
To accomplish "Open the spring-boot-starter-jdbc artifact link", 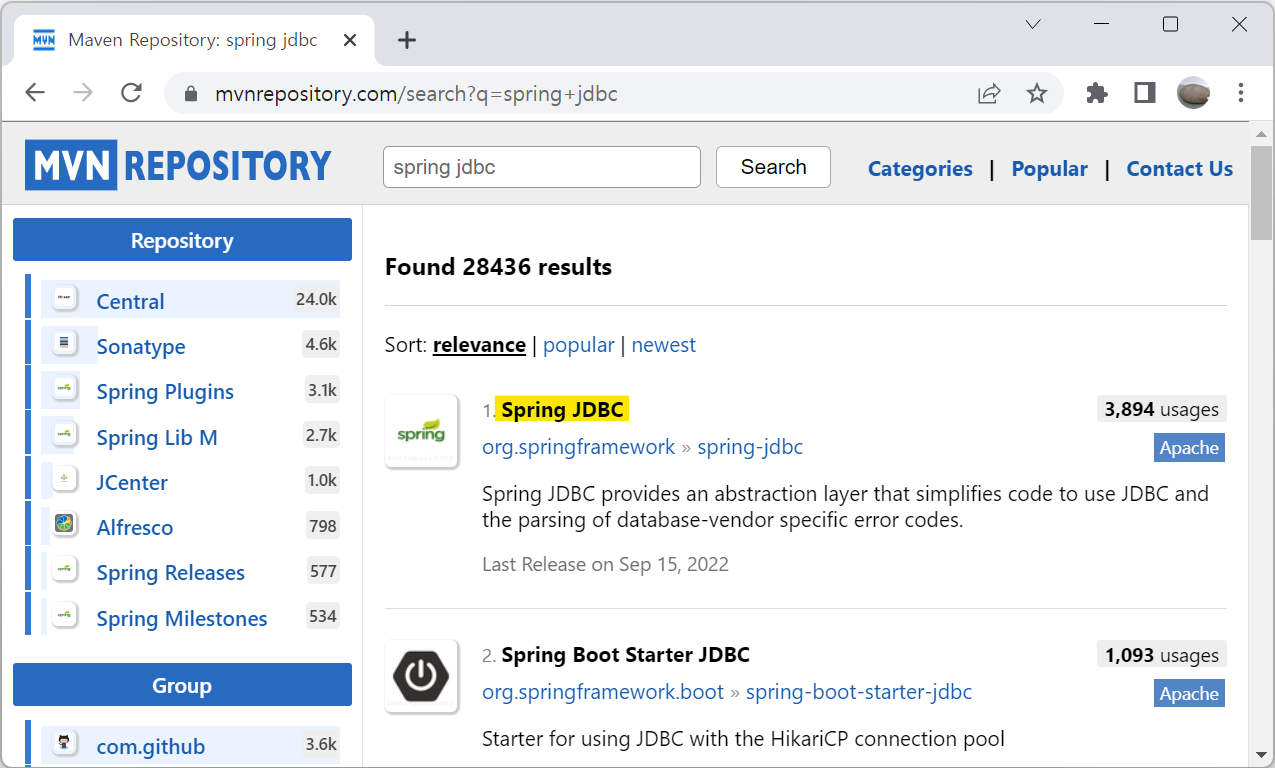I will click(859, 692).
